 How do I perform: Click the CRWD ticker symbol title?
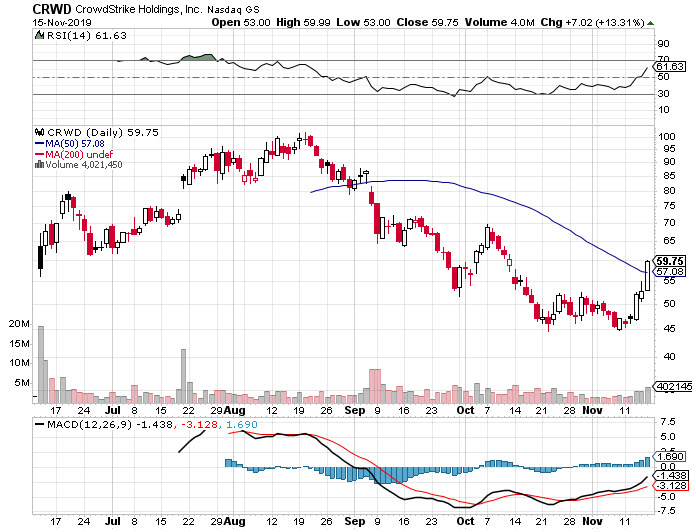coord(52,9)
